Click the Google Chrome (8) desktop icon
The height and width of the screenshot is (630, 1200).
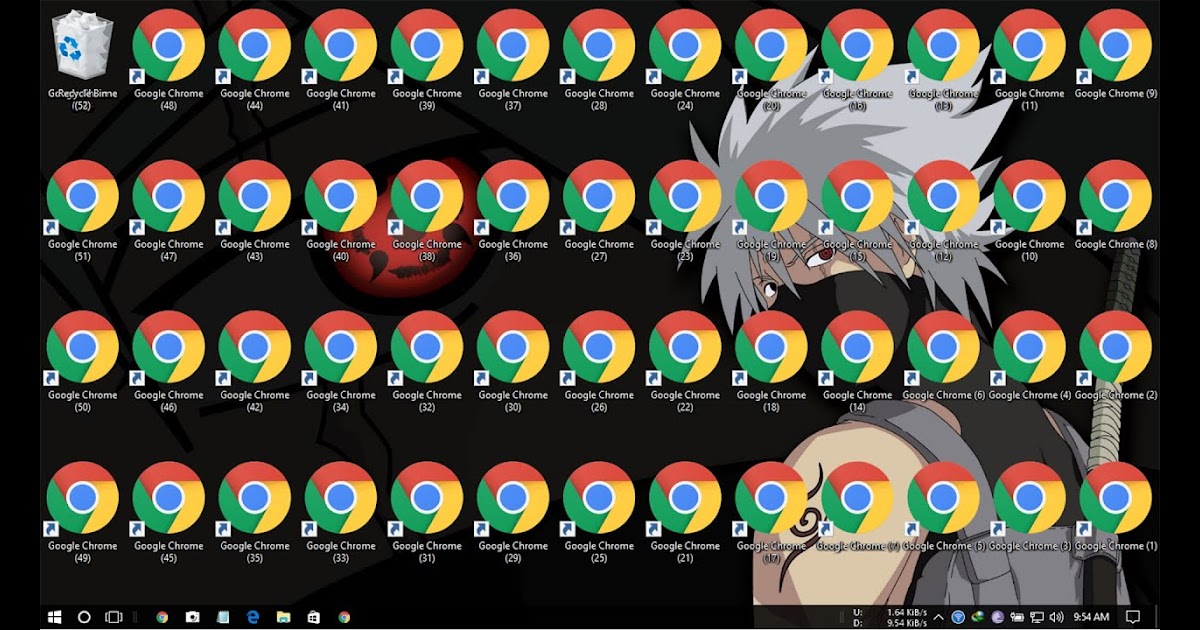click(x=1115, y=206)
